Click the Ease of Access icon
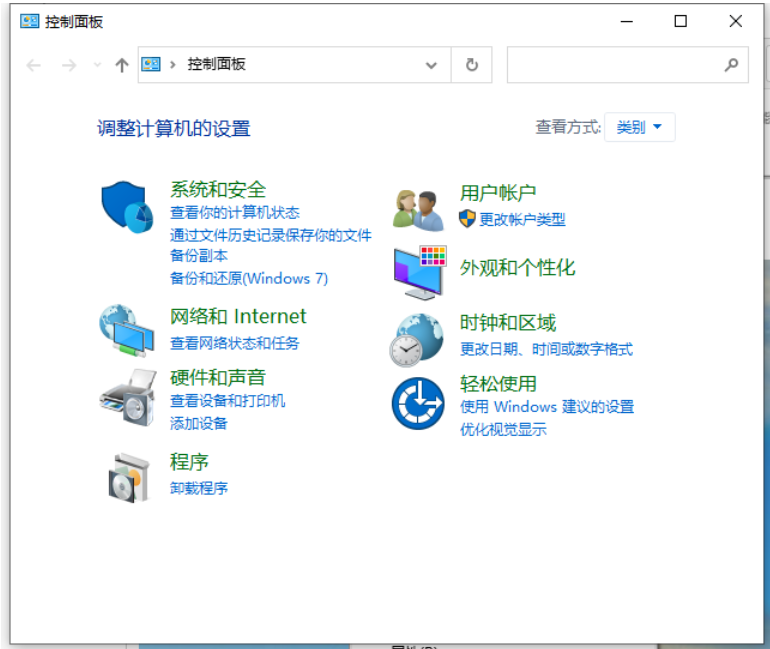The width and height of the screenshot is (770, 649). tap(417, 403)
